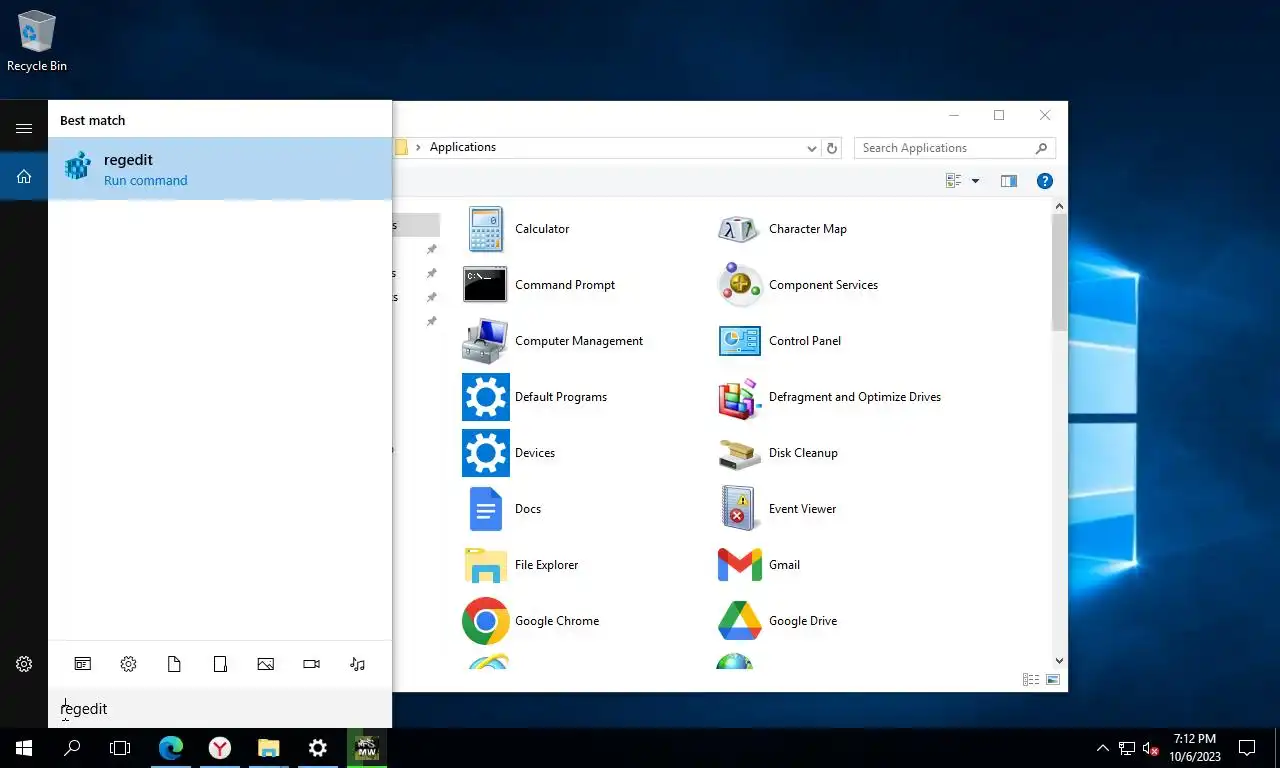Maximize the Applications window
The image size is (1280, 768).
coord(999,115)
